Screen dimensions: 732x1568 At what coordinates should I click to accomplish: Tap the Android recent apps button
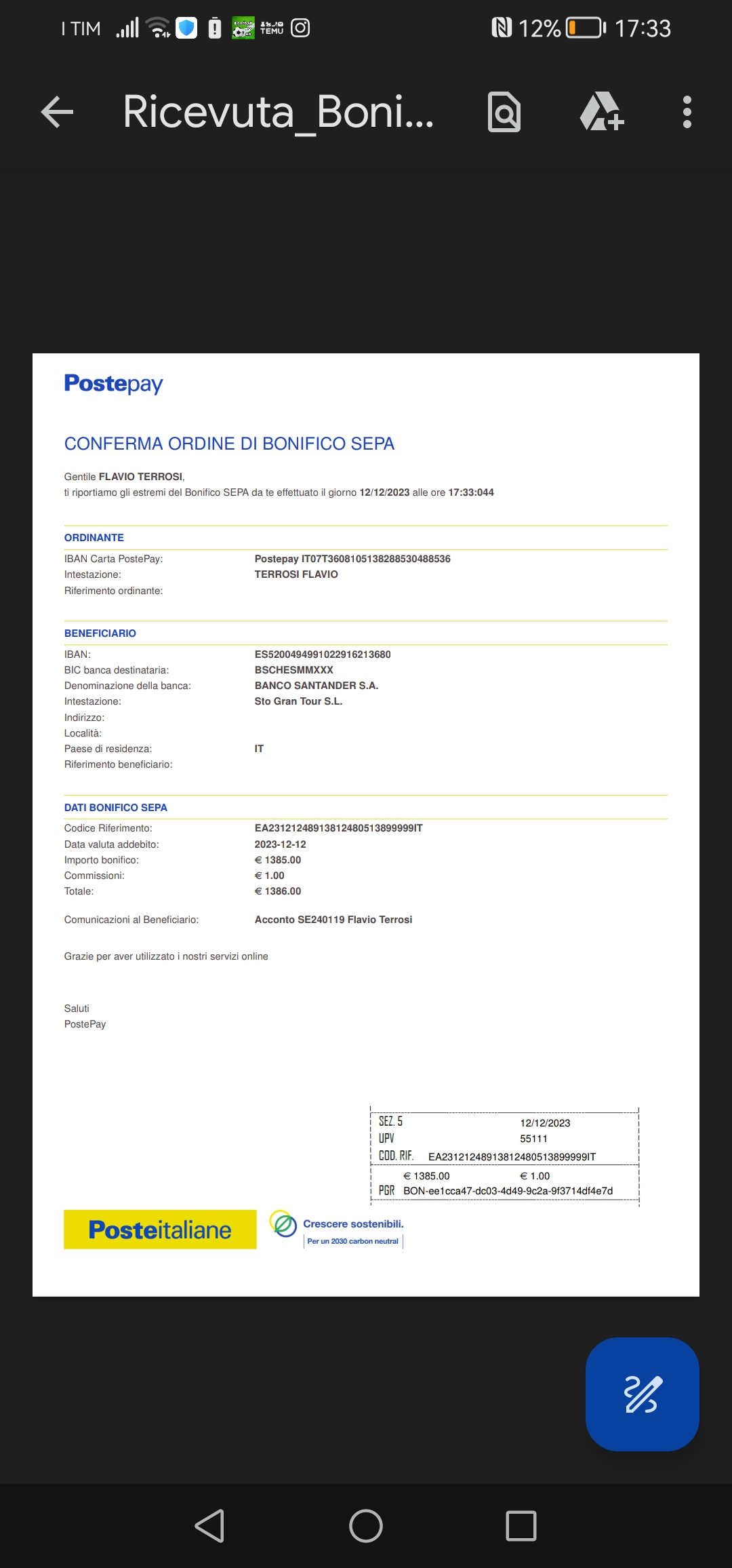click(521, 1526)
